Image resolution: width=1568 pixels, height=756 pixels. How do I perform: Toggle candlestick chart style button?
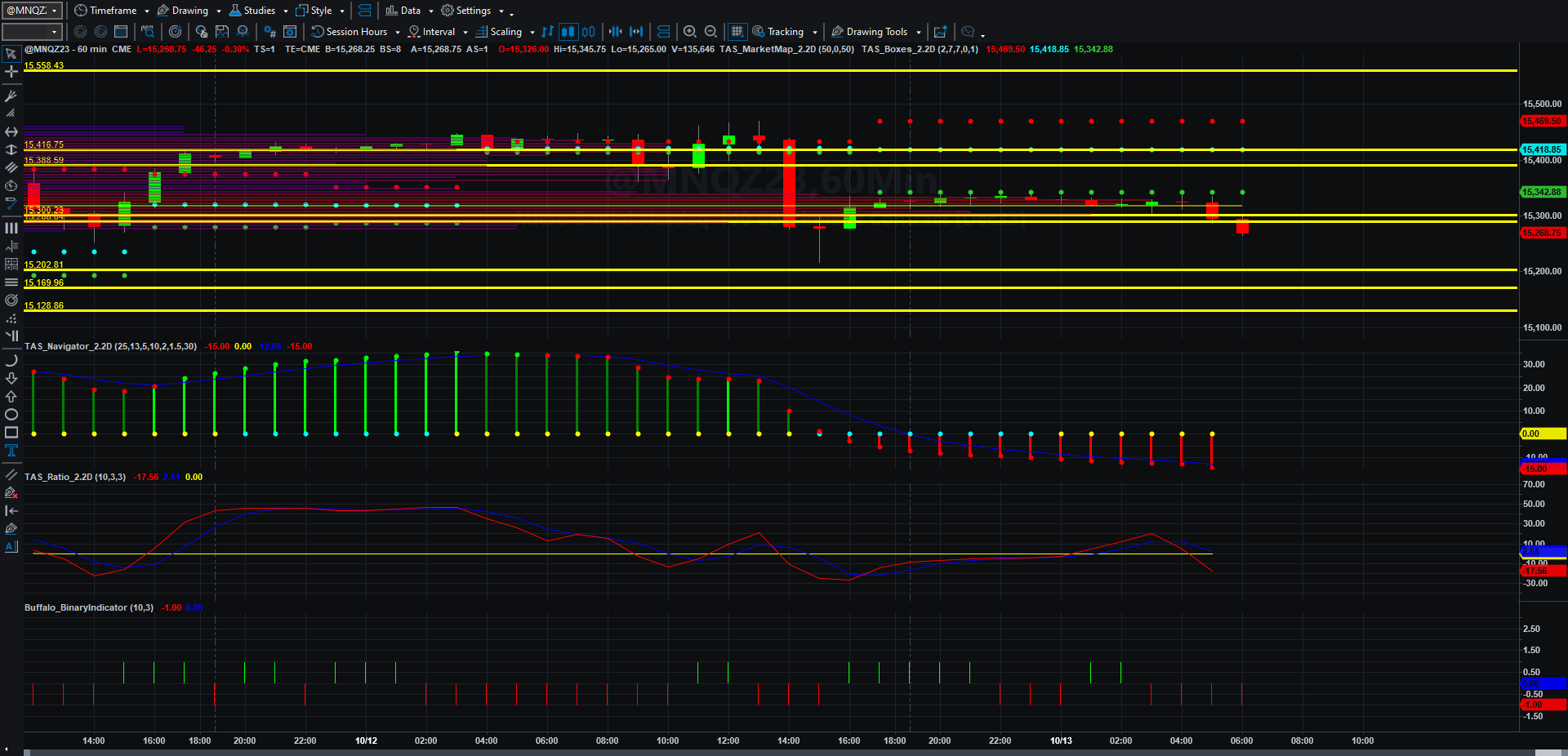click(x=568, y=32)
